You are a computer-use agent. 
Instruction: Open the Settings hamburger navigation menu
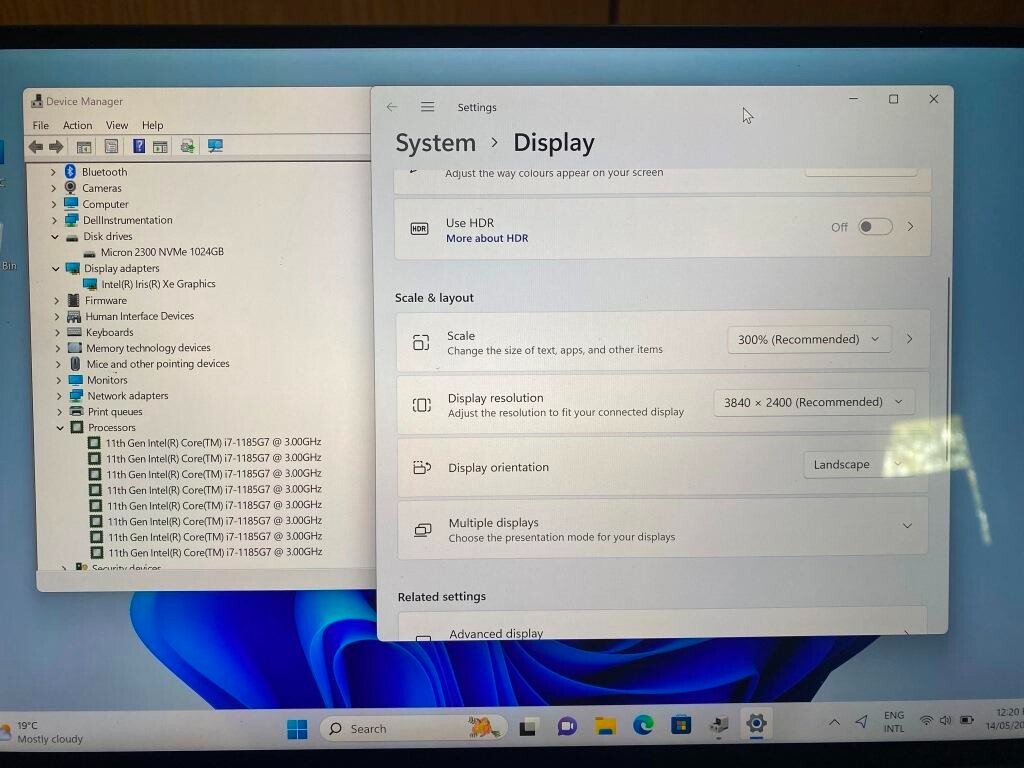tap(427, 106)
